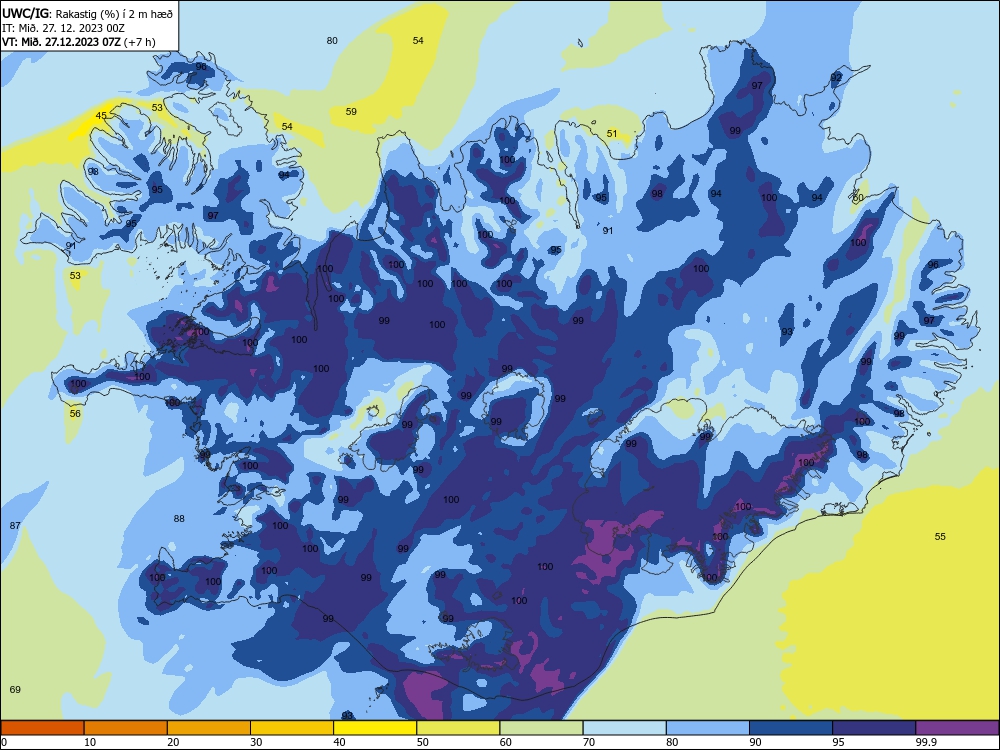Click the humidity value '60' on northeast coast

[x=858, y=198]
